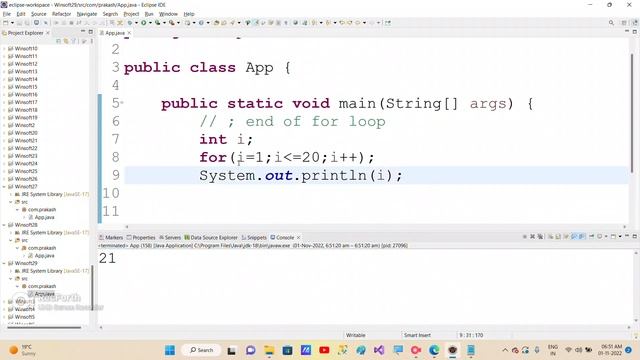Click the grey Terminate square in Console toolbar
This screenshot has height=360, width=640.
tap(525, 236)
